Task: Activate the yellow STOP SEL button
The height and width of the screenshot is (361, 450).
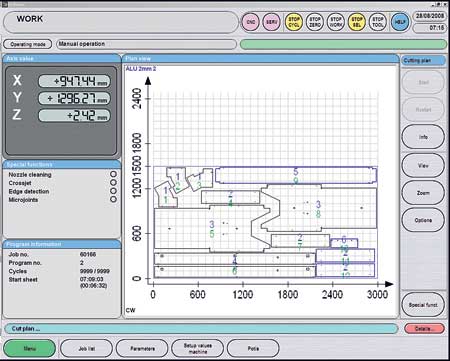Action: [357, 22]
